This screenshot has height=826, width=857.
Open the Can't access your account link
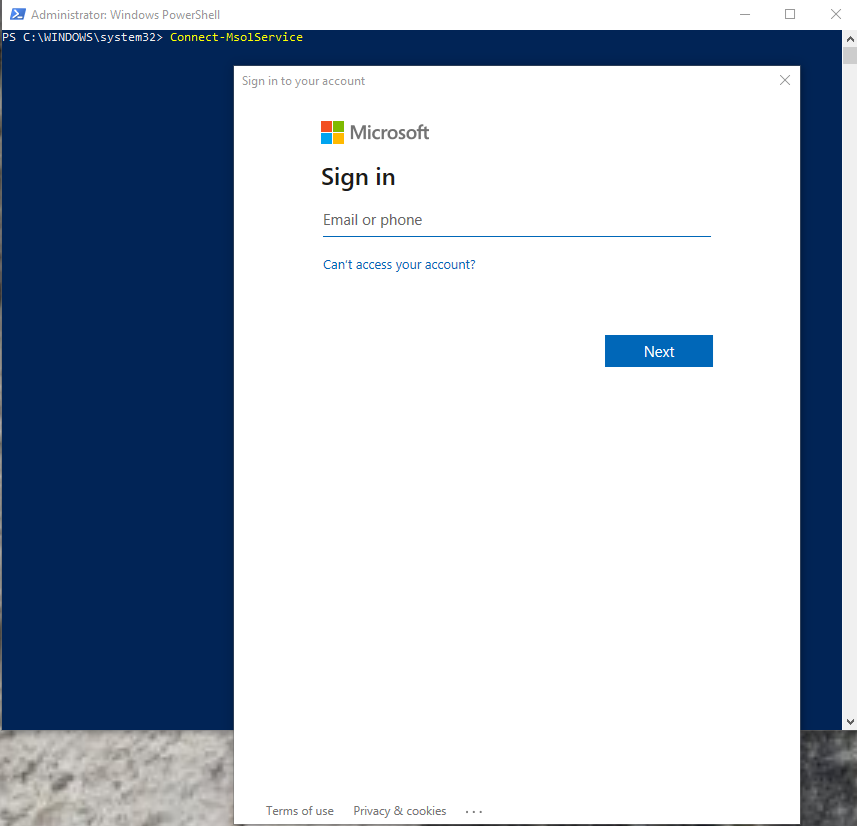click(x=399, y=265)
